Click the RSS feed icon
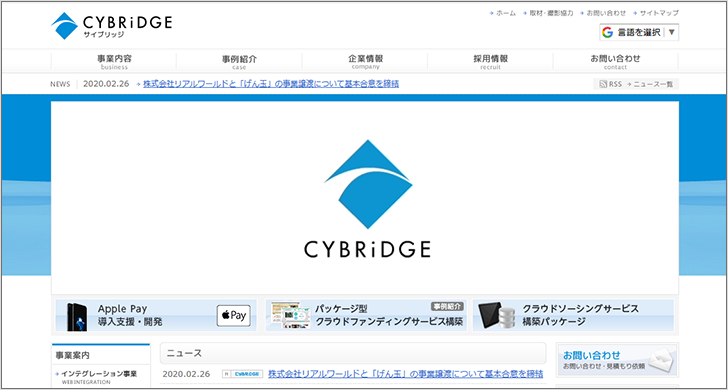728x390 pixels. click(603, 84)
